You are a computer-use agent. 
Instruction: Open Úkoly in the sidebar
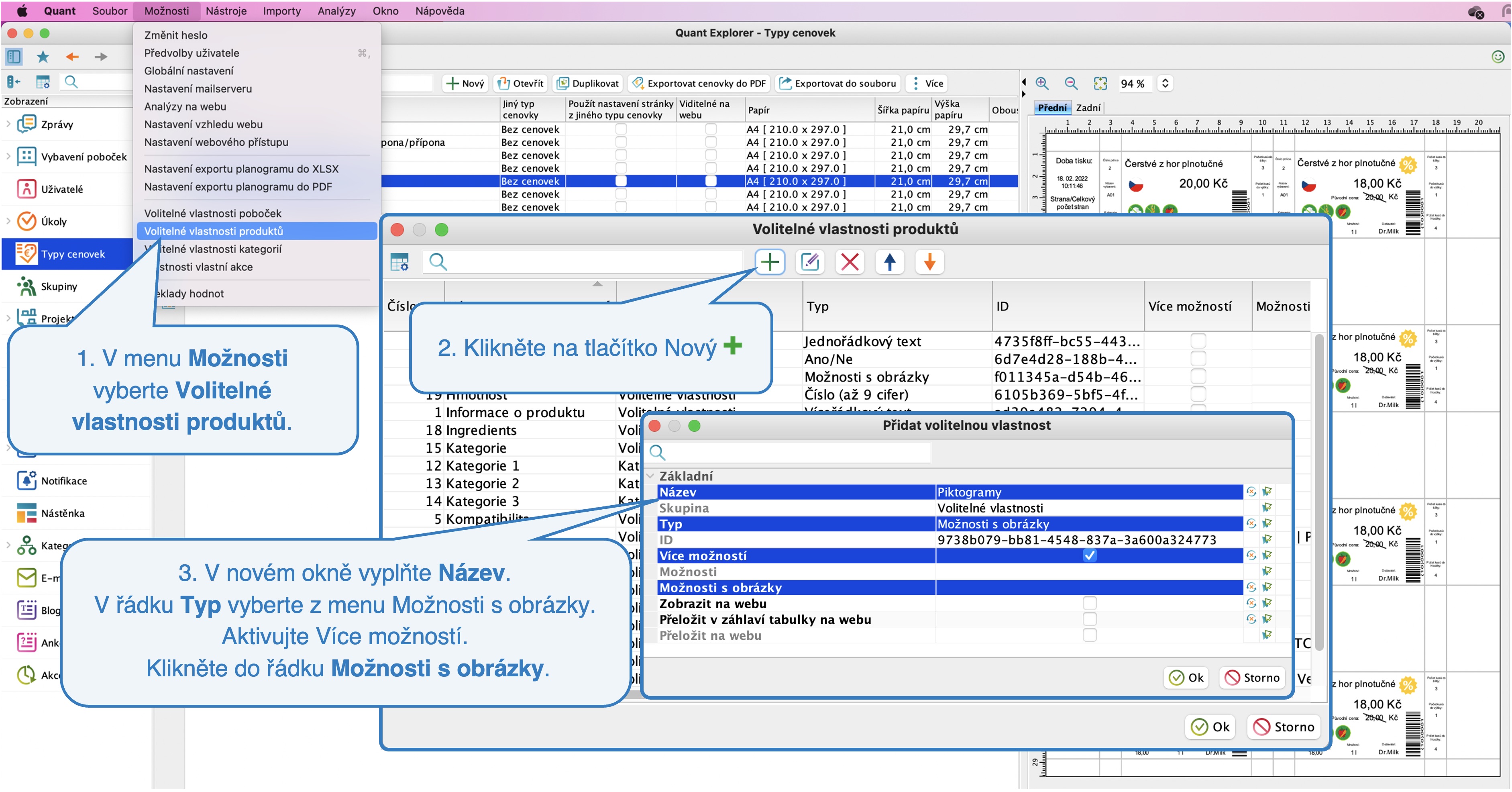click(53, 221)
